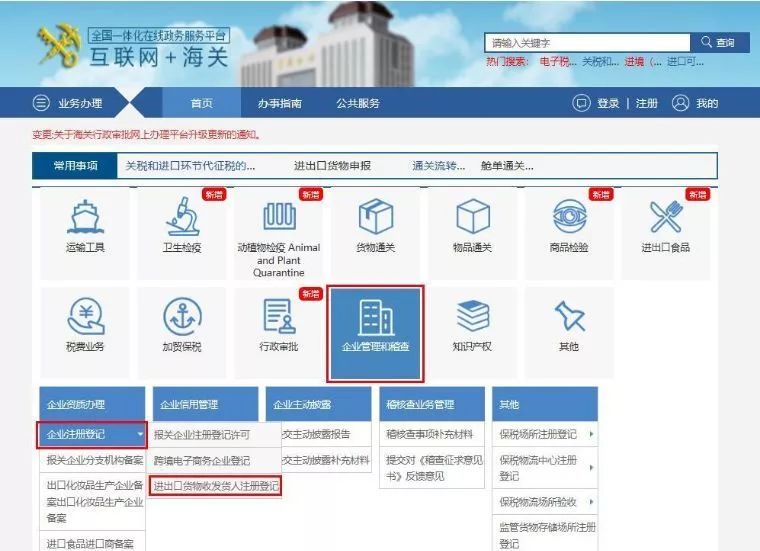Select the 税费业务 icon
760x551 pixels.
click(85, 317)
